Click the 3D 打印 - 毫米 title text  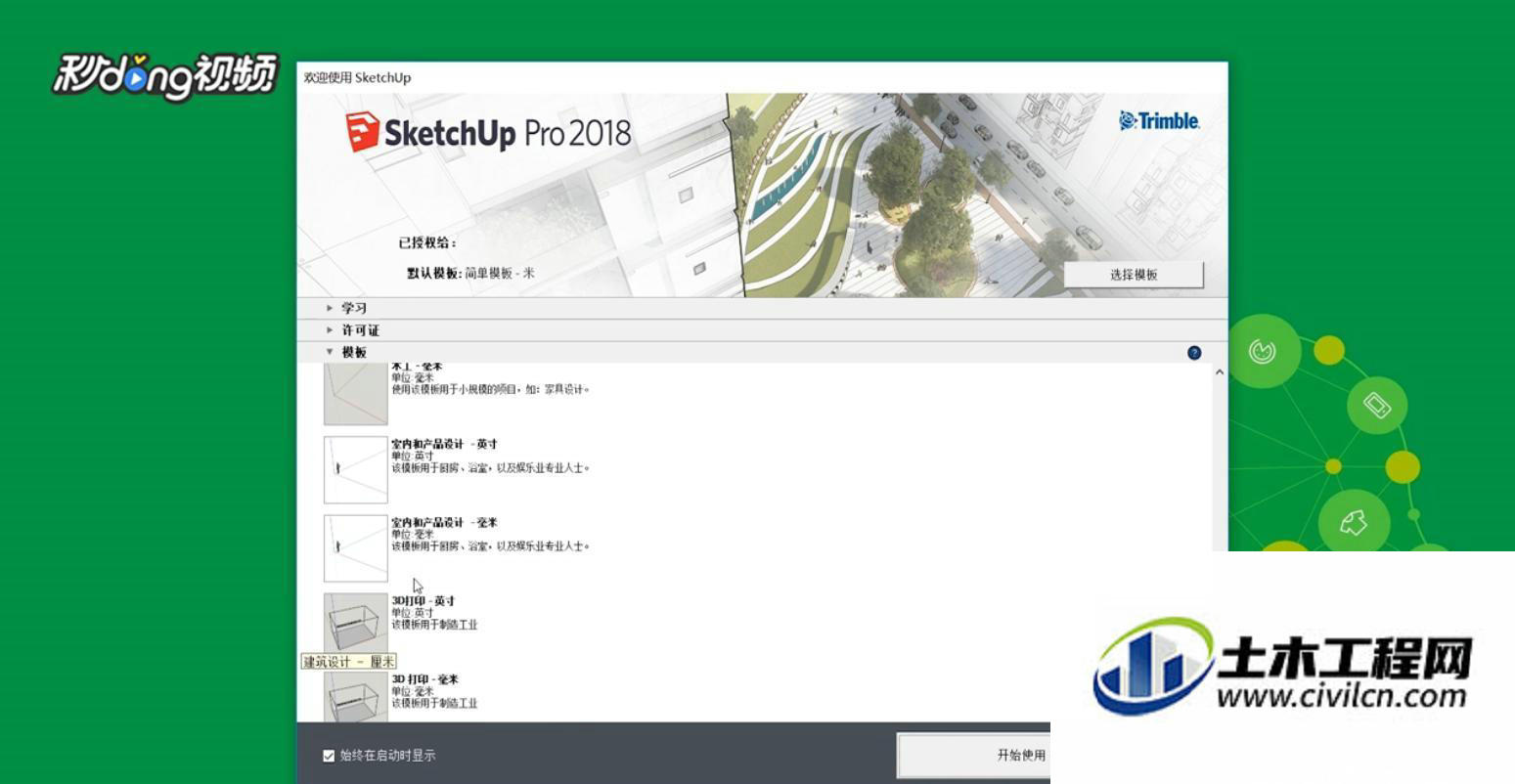tap(425, 679)
